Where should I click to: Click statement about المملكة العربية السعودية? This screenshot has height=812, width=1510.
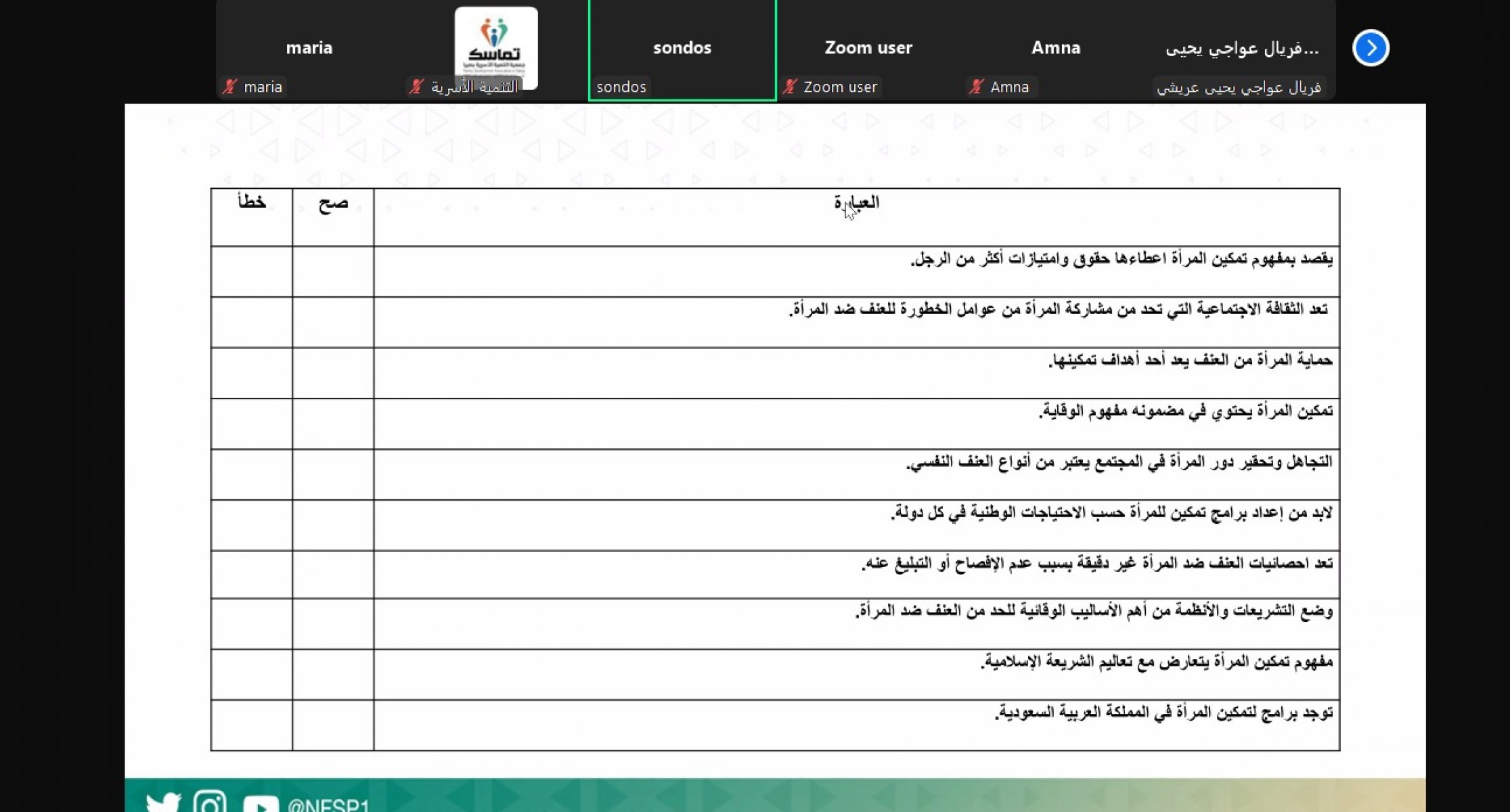pos(1164,713)
